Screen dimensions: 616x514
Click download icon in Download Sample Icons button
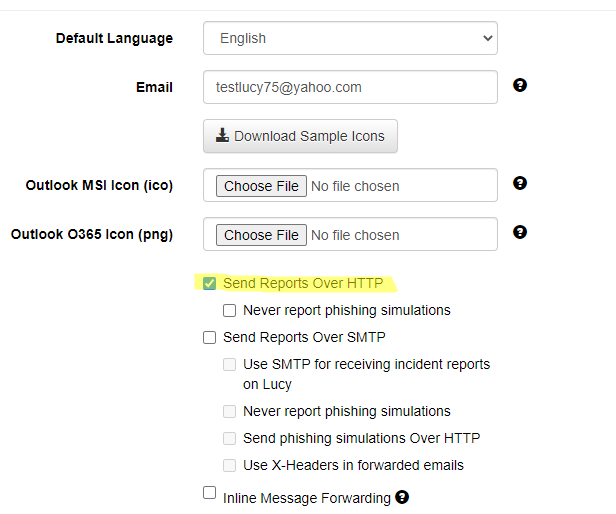(222, 135)
